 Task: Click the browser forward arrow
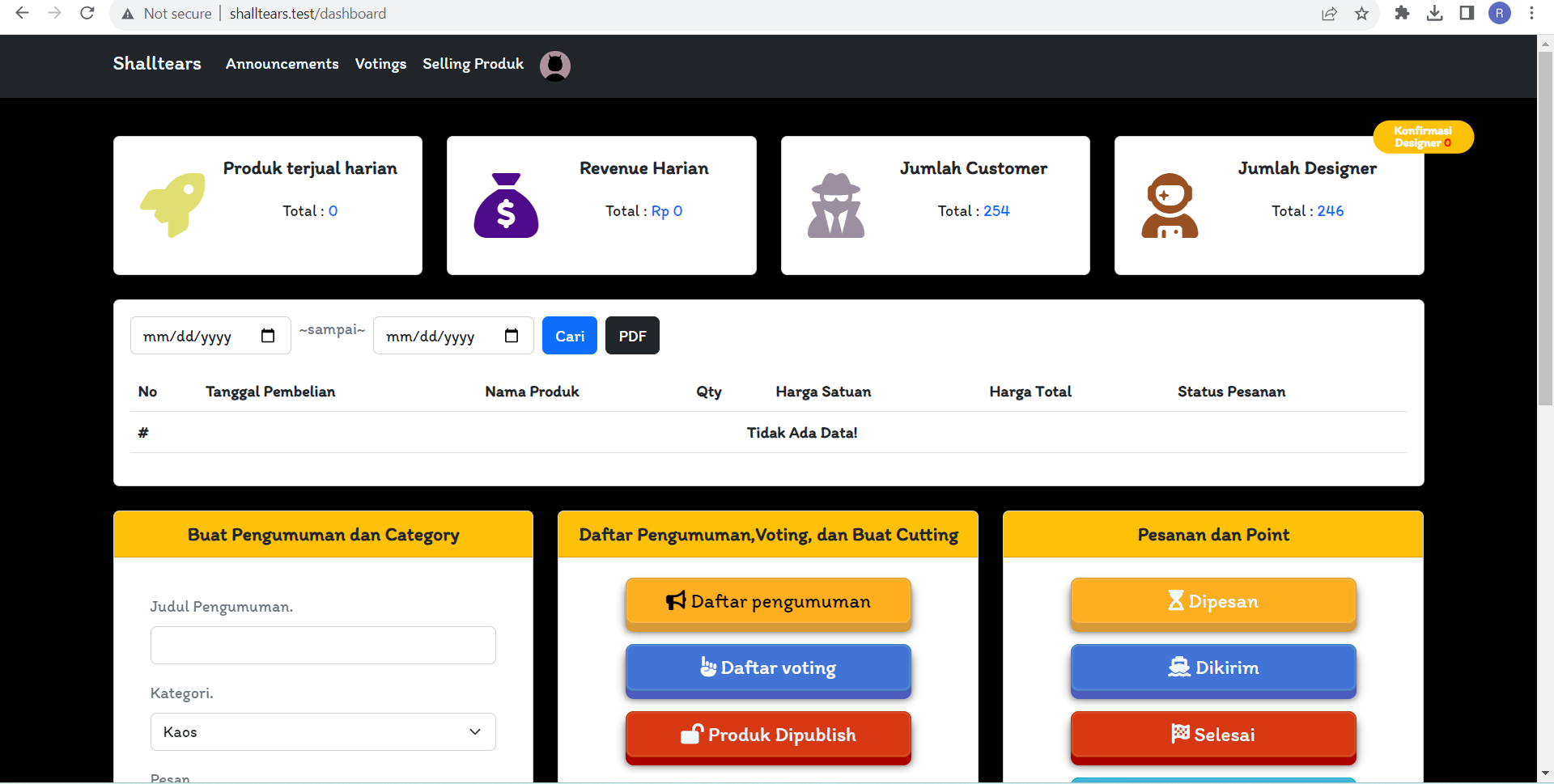[54, 13]
